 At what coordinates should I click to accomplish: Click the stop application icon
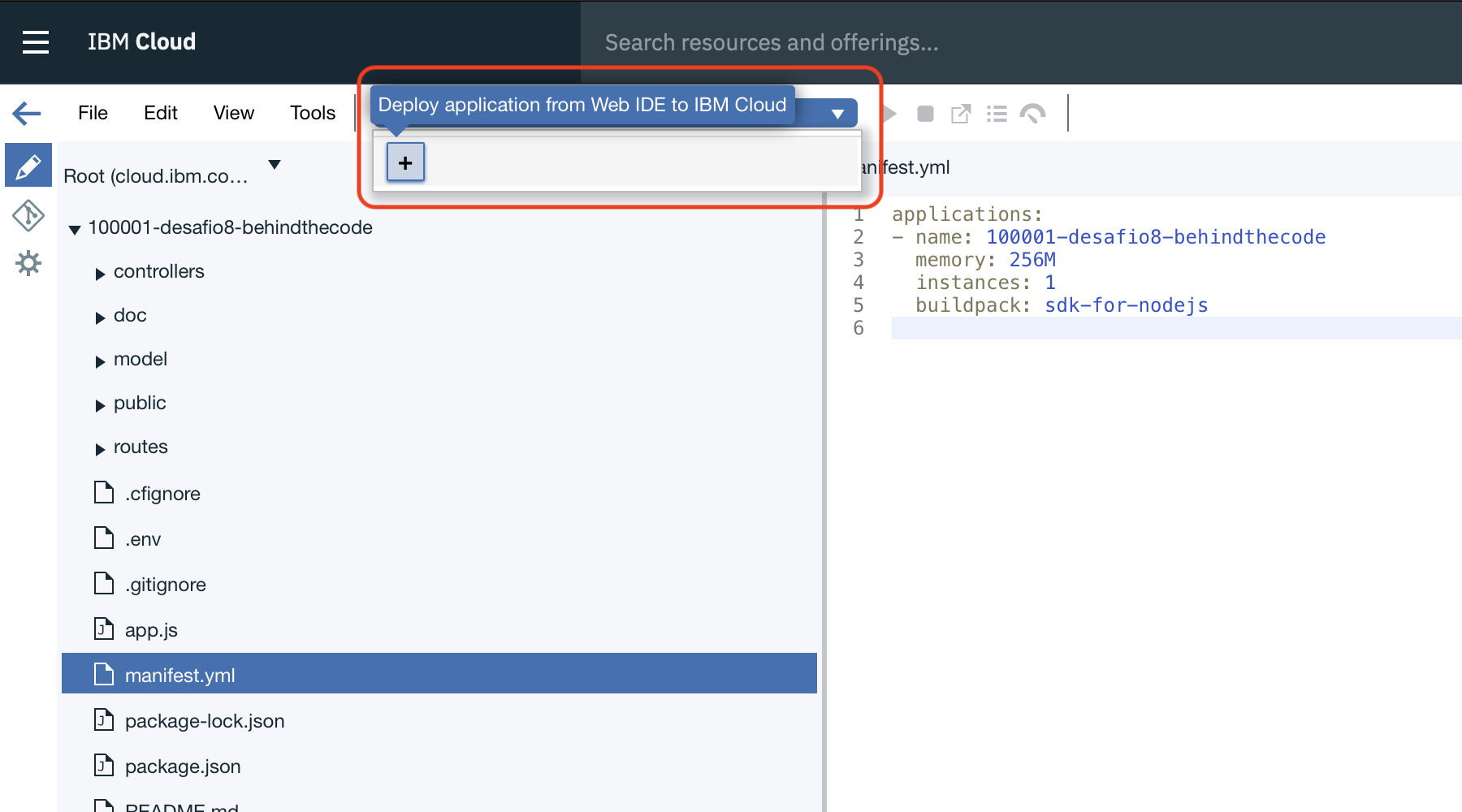coord(925,114)
